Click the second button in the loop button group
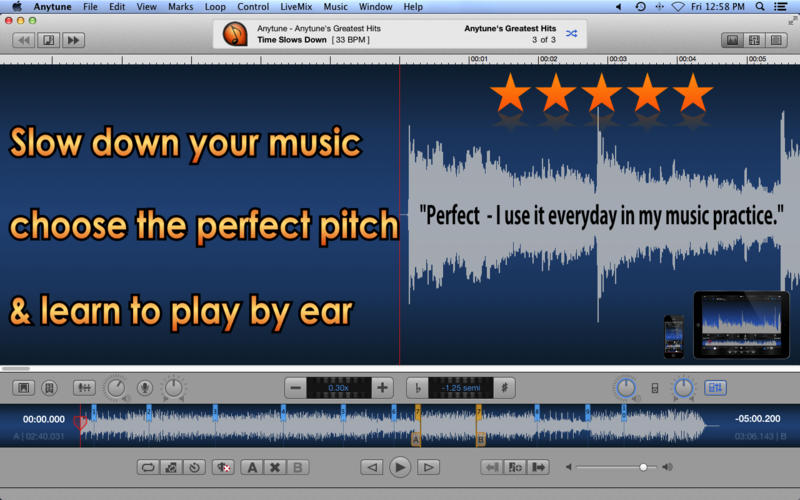This screenshot has width=800, height=500. [171, 467]
